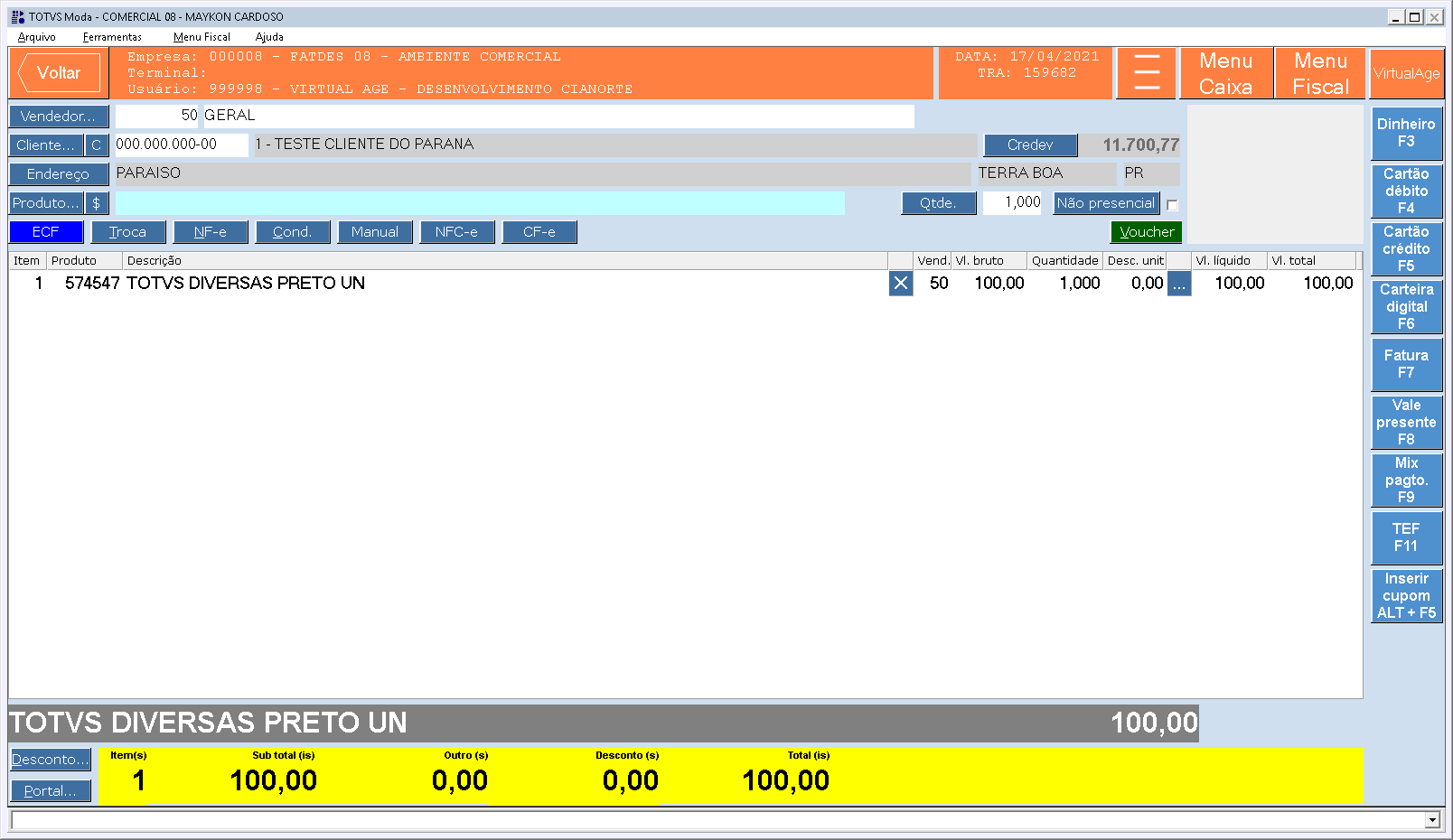Click the hamburger menu icon
1453x840 pixels.
1147,73
